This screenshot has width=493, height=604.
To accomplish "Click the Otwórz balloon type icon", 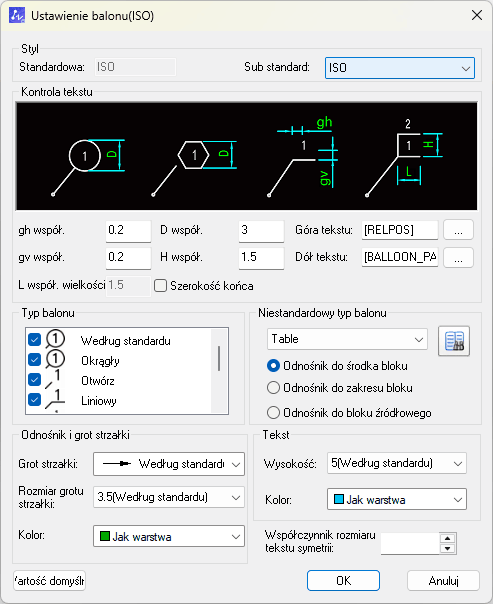I will [x=55, y=379].
